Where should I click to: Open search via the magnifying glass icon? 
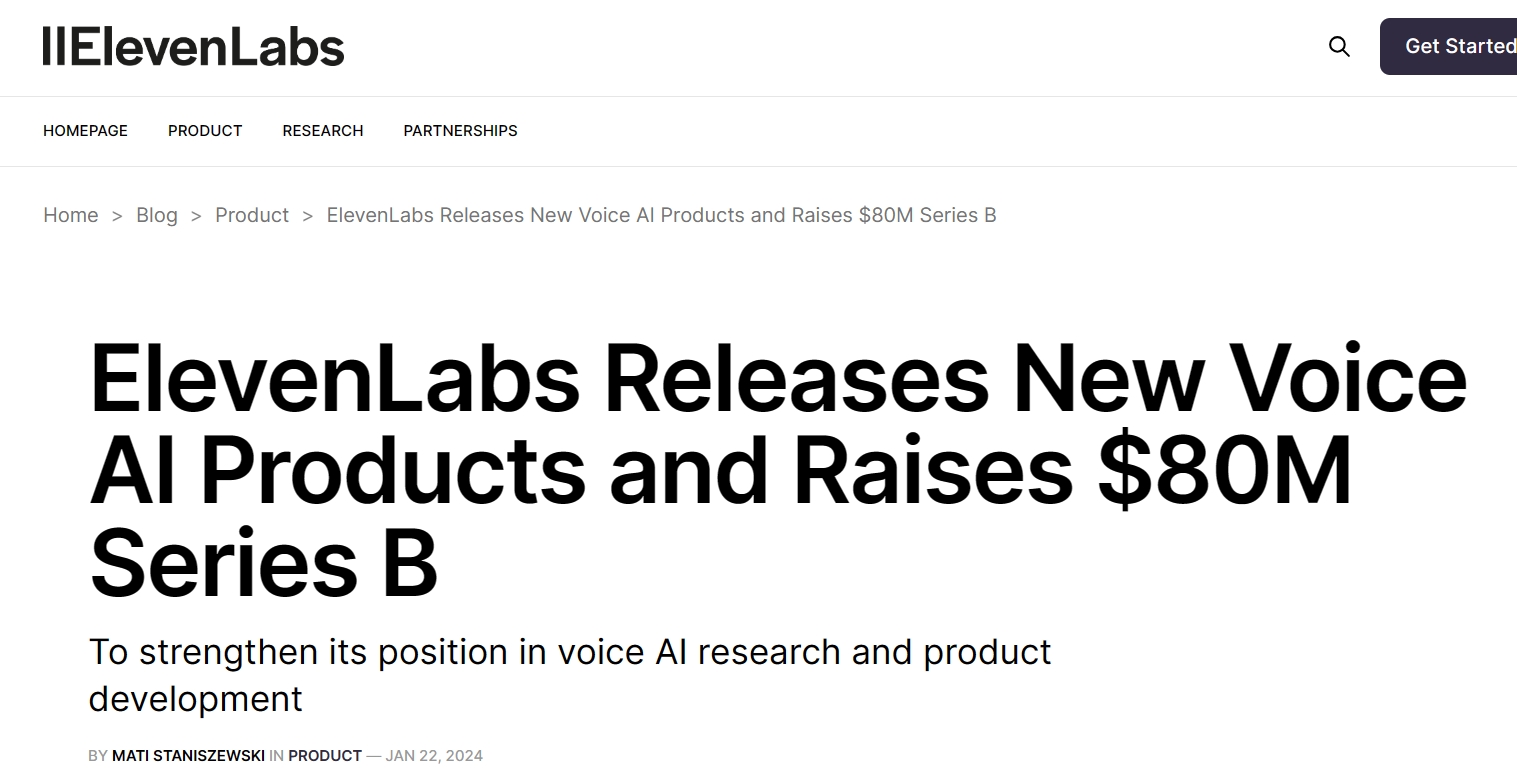pyautogui.click(x=1339, y=46)
